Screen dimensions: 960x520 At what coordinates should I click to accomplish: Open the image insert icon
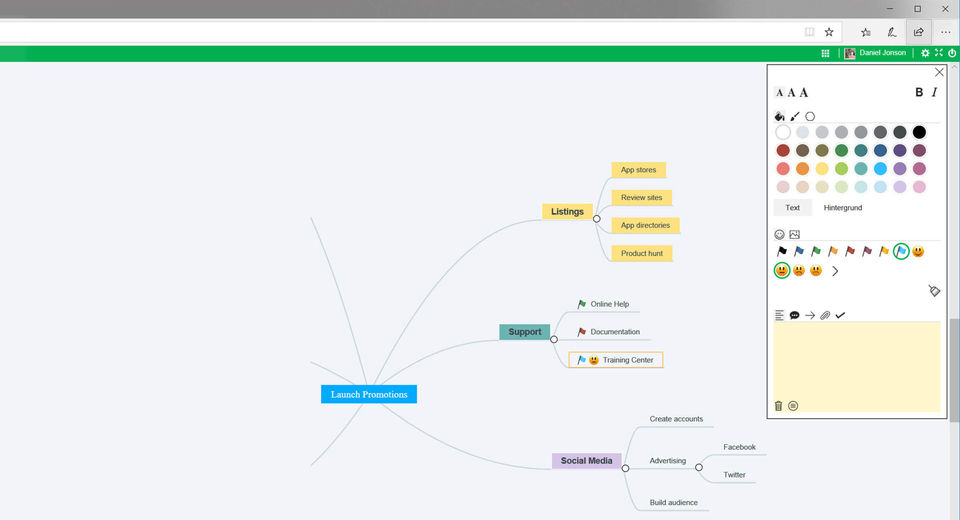795,234
